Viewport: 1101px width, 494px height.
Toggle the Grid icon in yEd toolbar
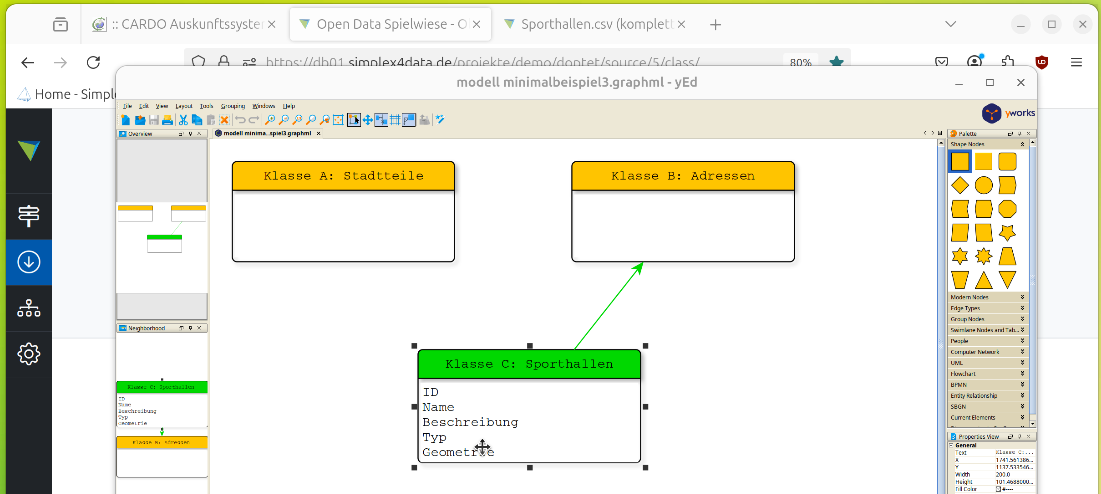click(395, 120)
